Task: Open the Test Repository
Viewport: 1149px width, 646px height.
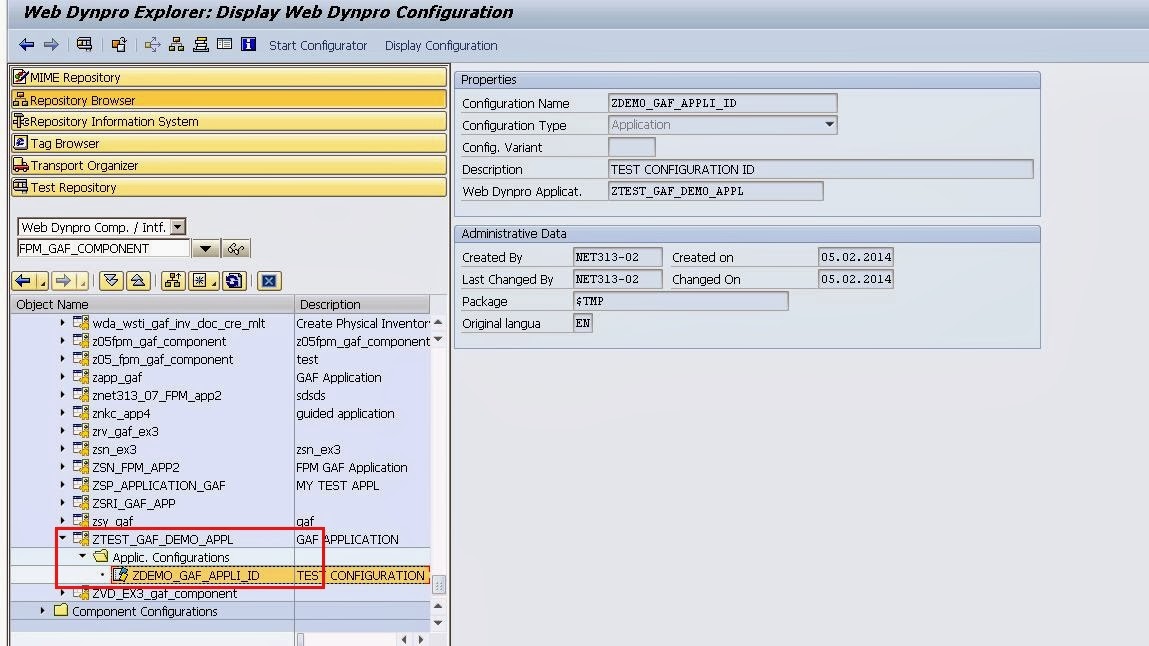Action: (x=229, y=188)
